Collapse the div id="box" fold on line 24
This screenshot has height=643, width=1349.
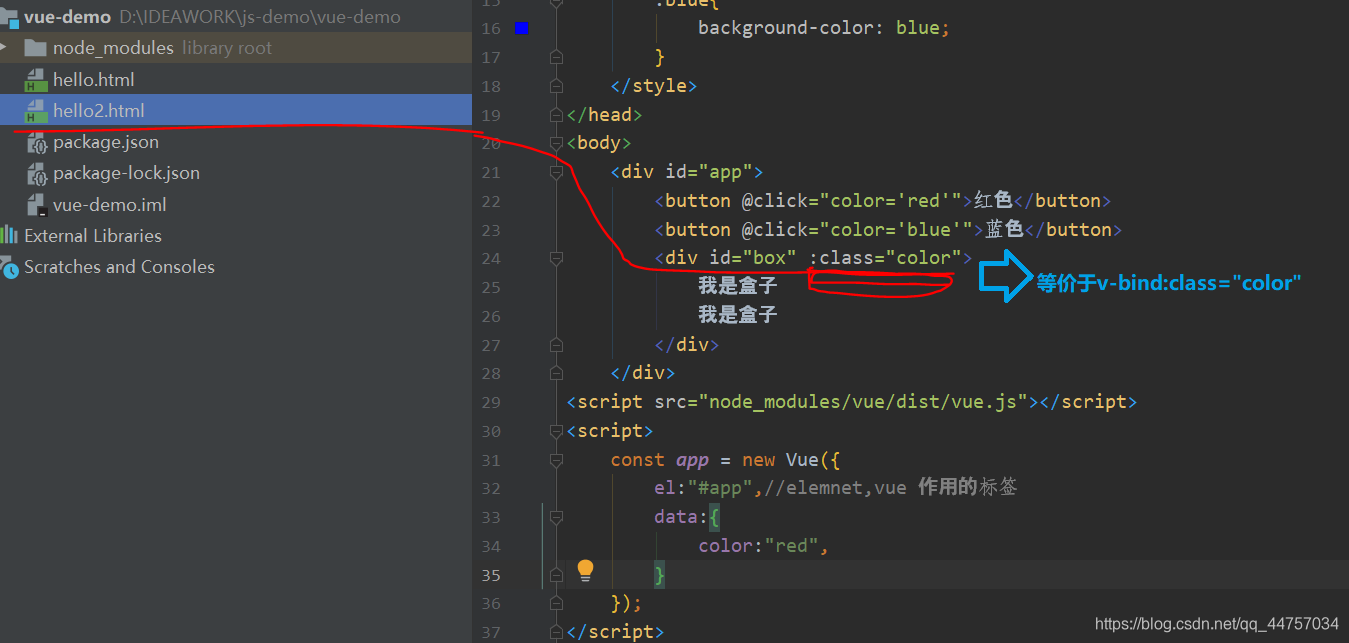(556, 258)
